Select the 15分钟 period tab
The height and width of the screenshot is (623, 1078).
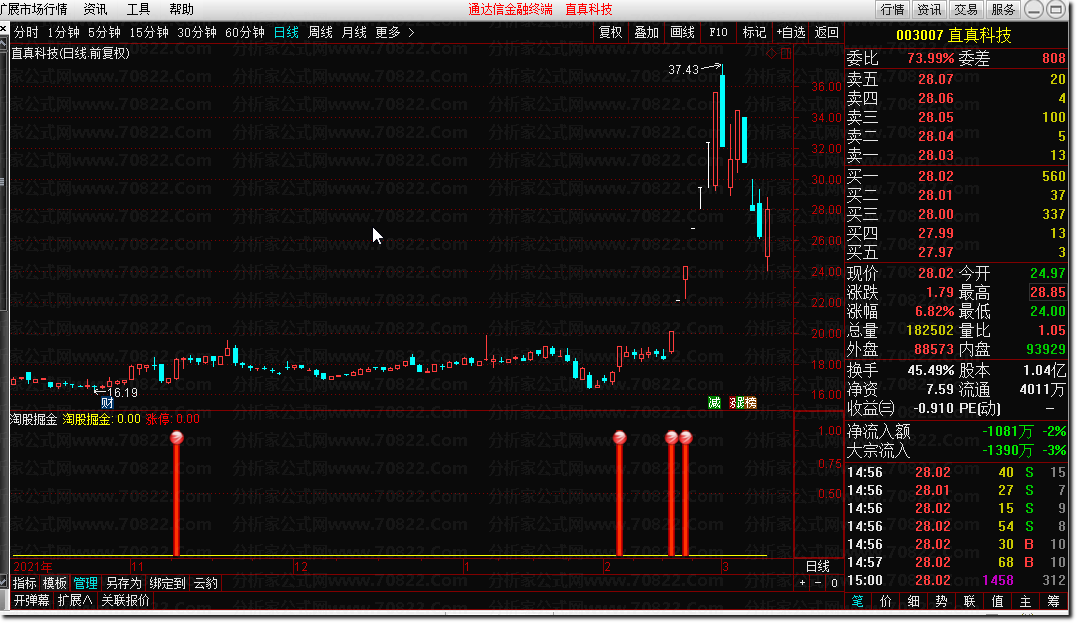click(x=149, y=32)
